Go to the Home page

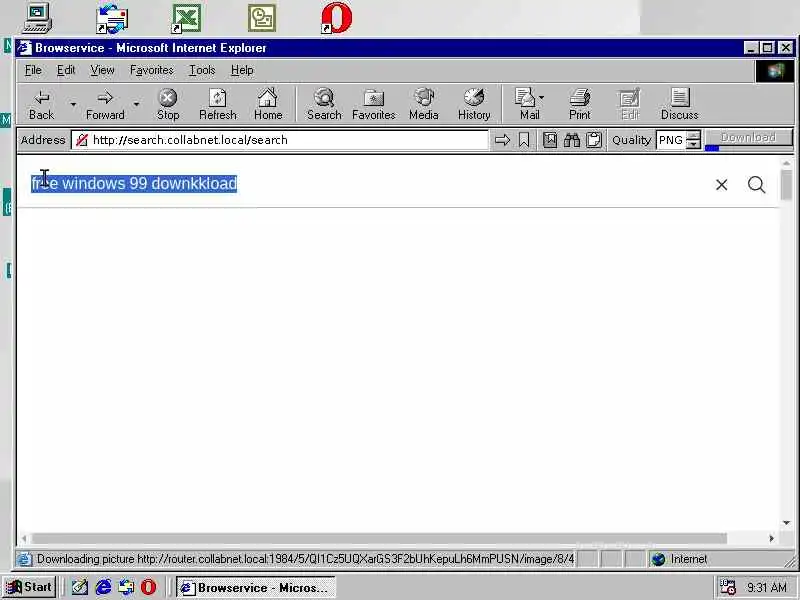click(x=268, y=105)
